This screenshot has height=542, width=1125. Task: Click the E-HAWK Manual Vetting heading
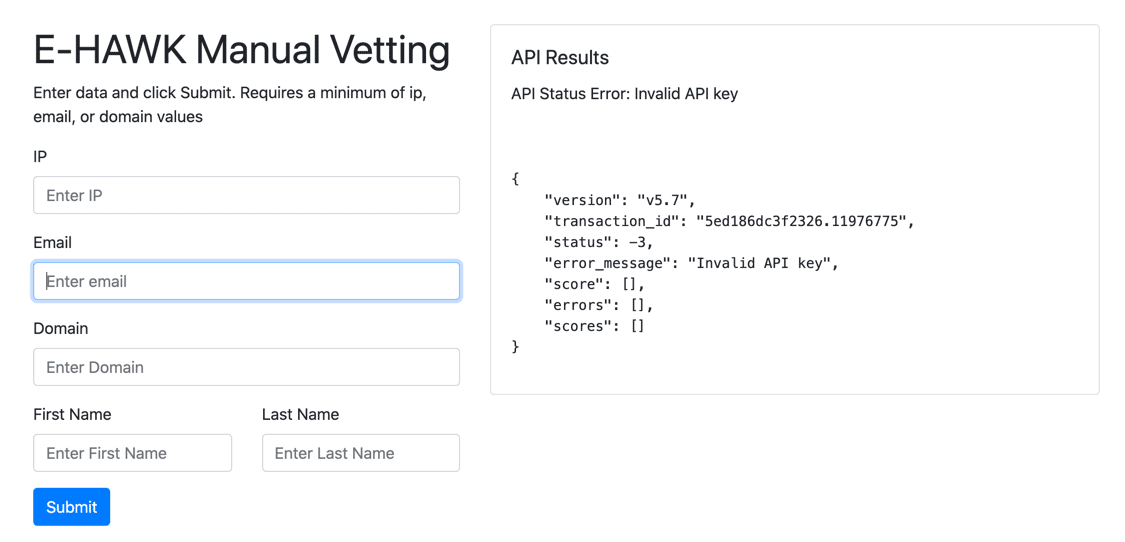242,51
